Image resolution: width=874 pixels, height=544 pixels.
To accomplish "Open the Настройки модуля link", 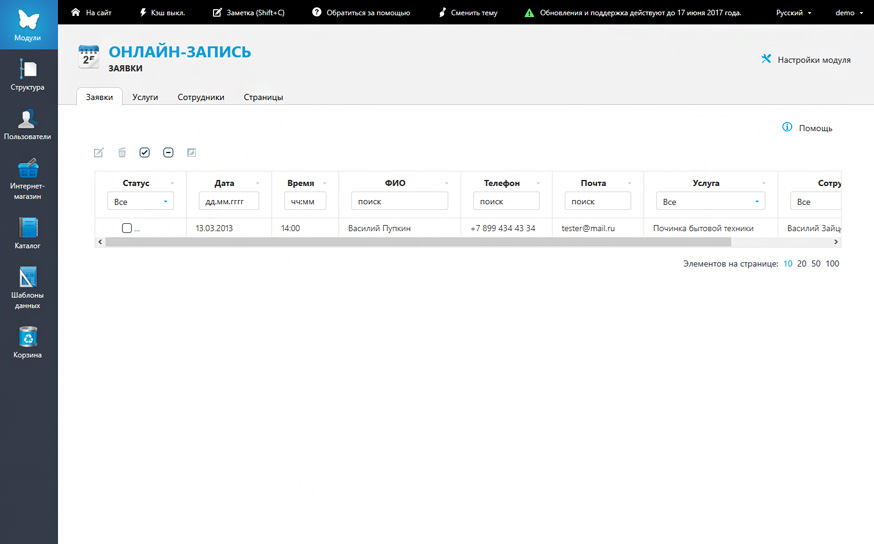I will [814, 60].
